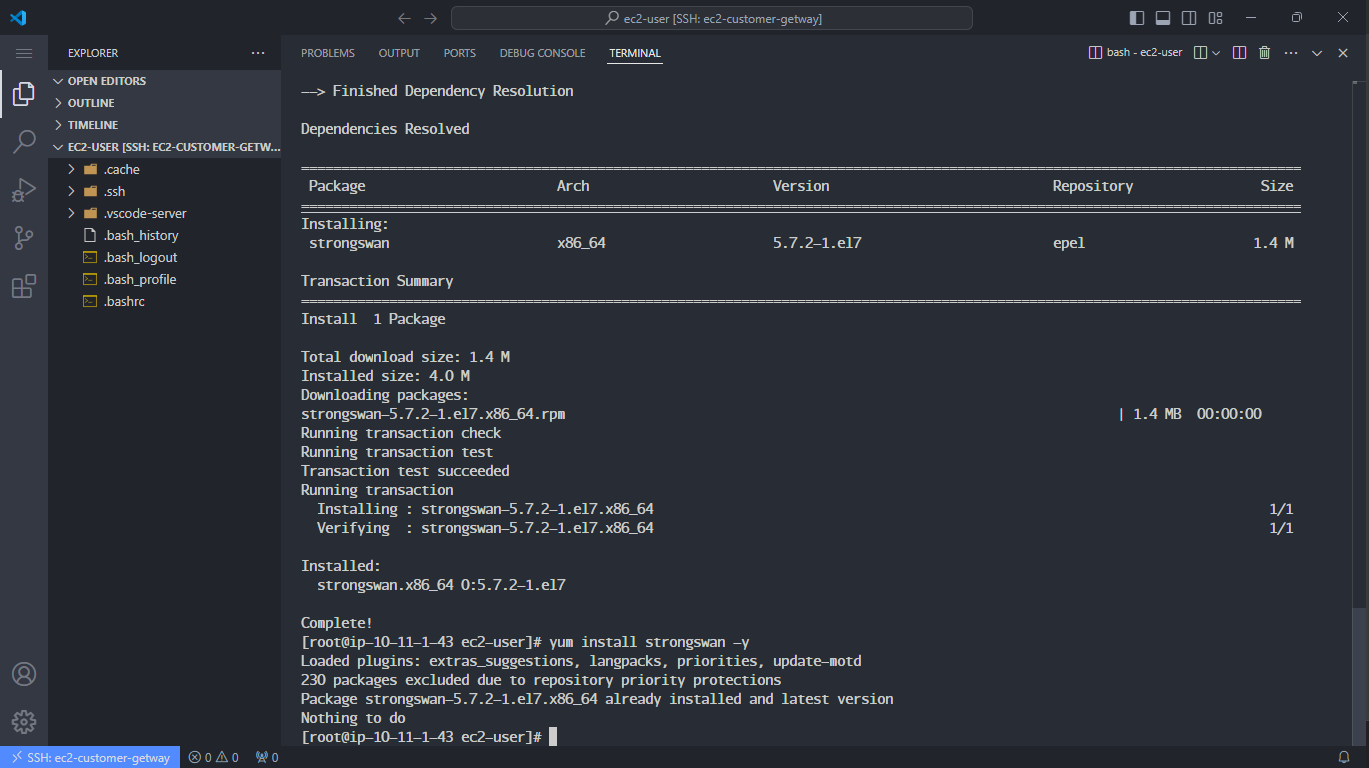Open the hamburger application menu
1369x768 pixels.
click(x=24, y=54)
